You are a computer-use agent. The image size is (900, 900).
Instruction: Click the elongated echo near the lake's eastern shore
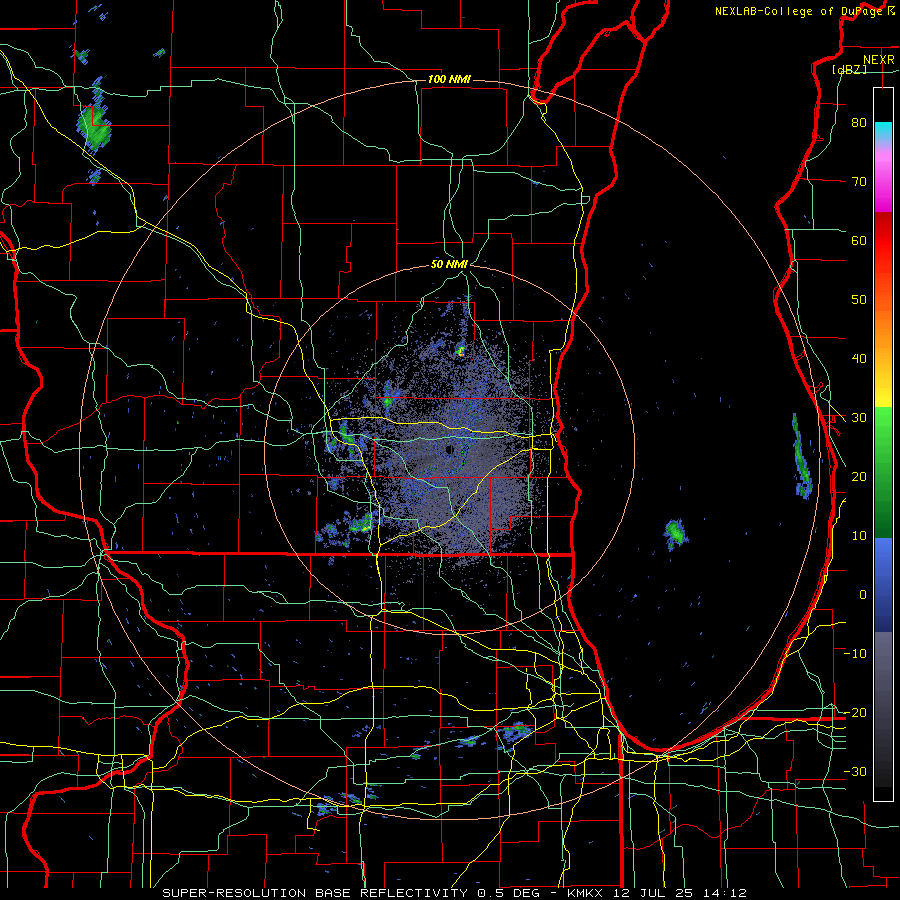coord(802,456)
